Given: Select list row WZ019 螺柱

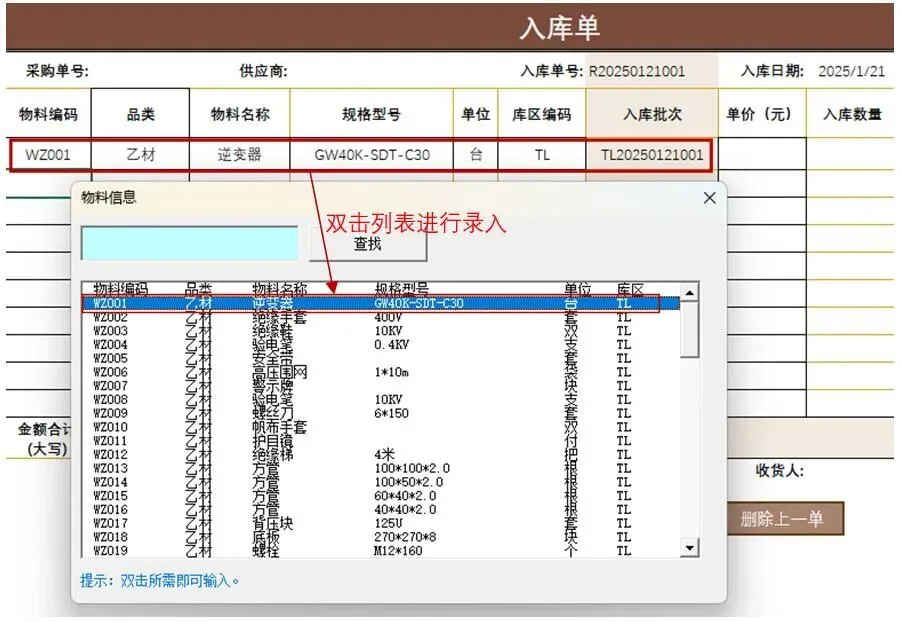Looking at the screenshot, I should pyautogui.click(x=380, y=551).
